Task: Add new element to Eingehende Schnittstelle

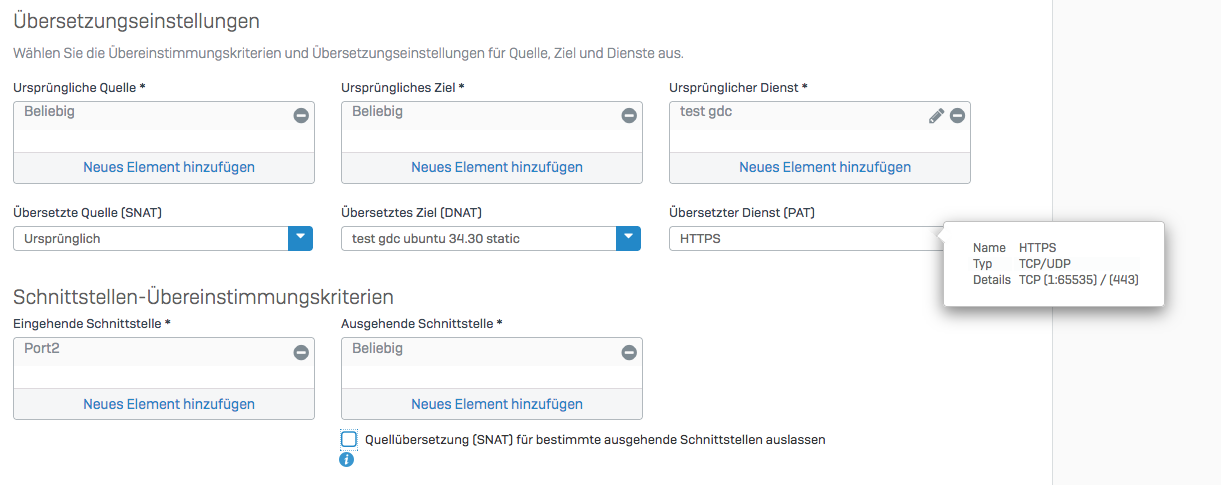Action: (169, 404)
